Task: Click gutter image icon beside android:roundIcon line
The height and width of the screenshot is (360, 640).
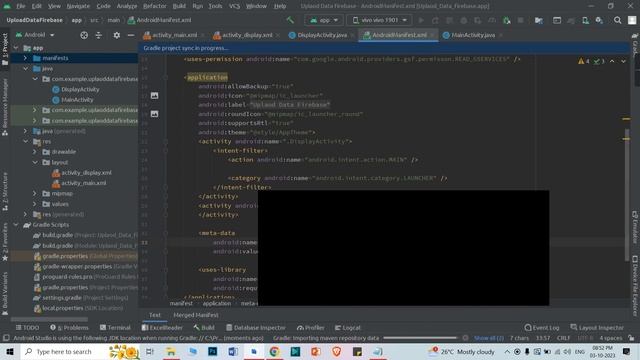Action: 154,114
